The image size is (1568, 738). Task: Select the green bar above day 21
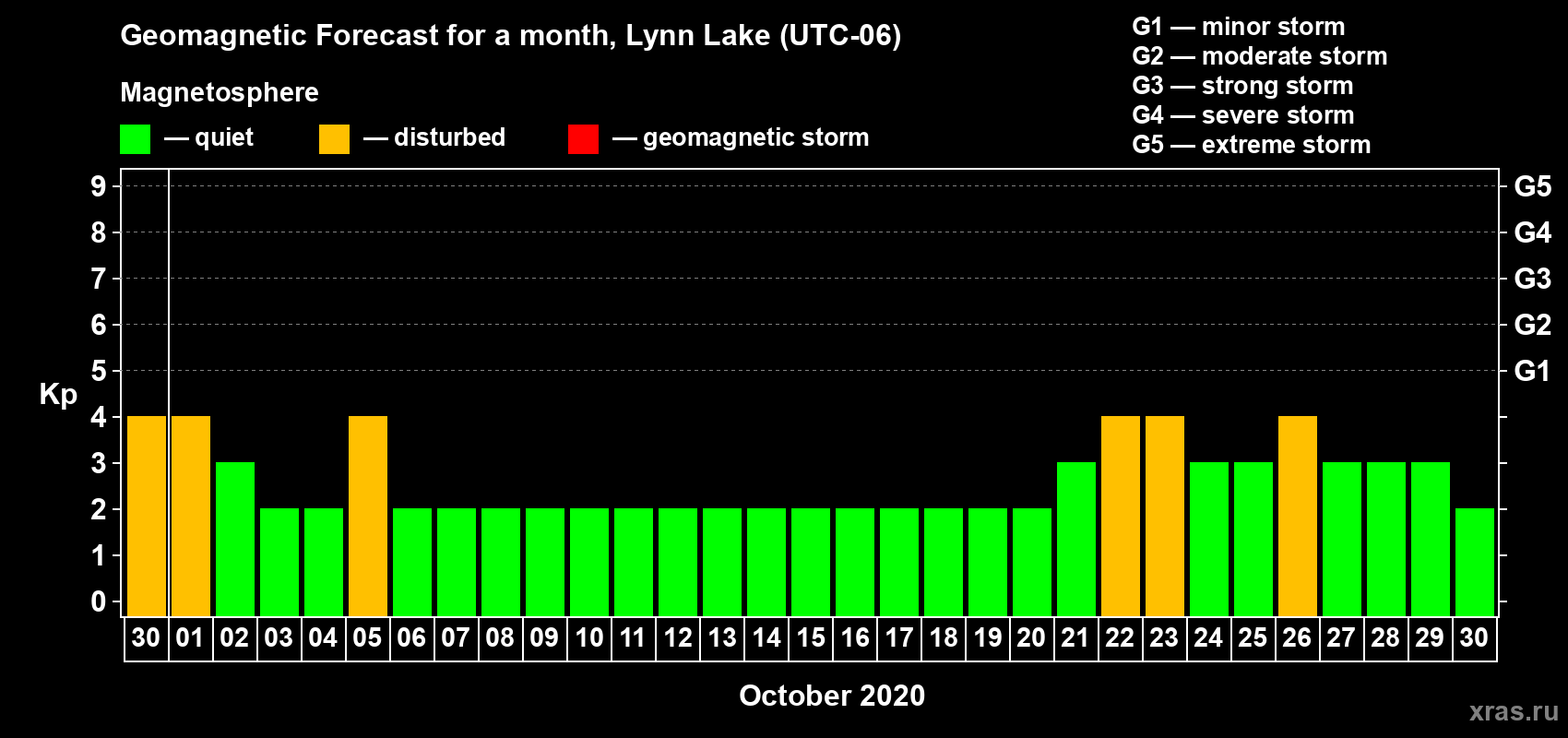point(1076,539)
